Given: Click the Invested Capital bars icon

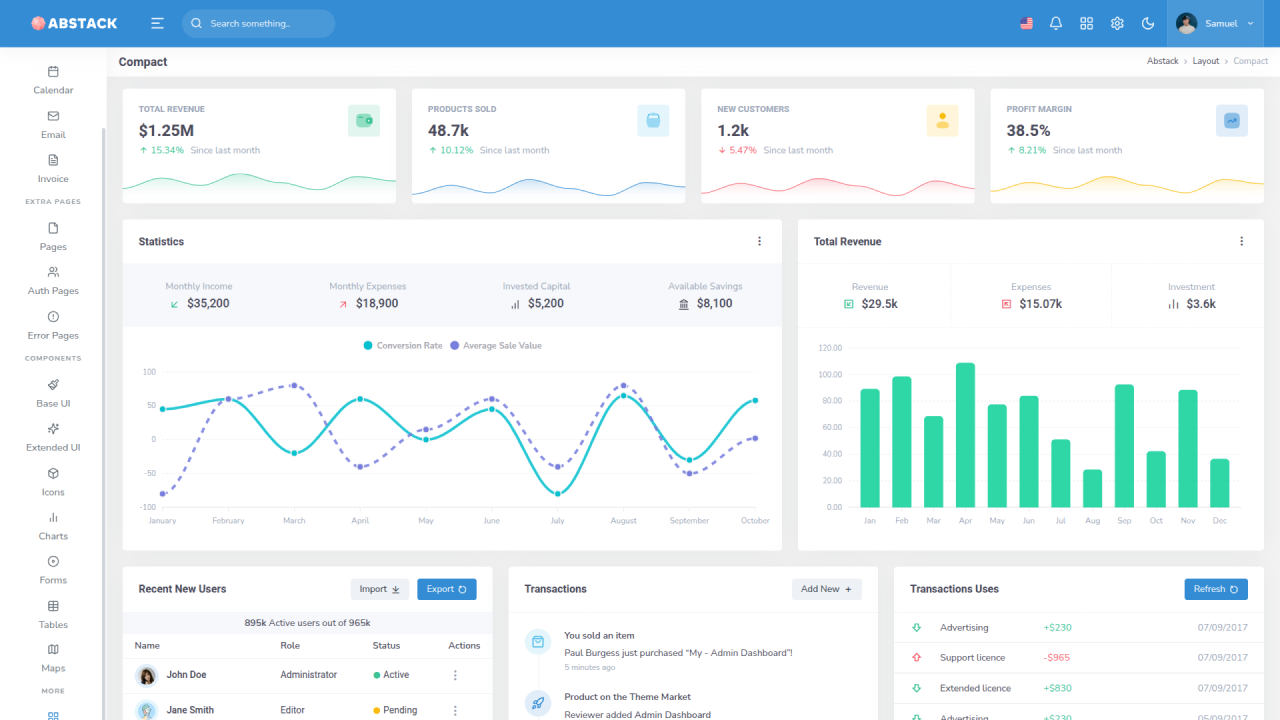Looking at the screenshot, I should click(516, 304).
